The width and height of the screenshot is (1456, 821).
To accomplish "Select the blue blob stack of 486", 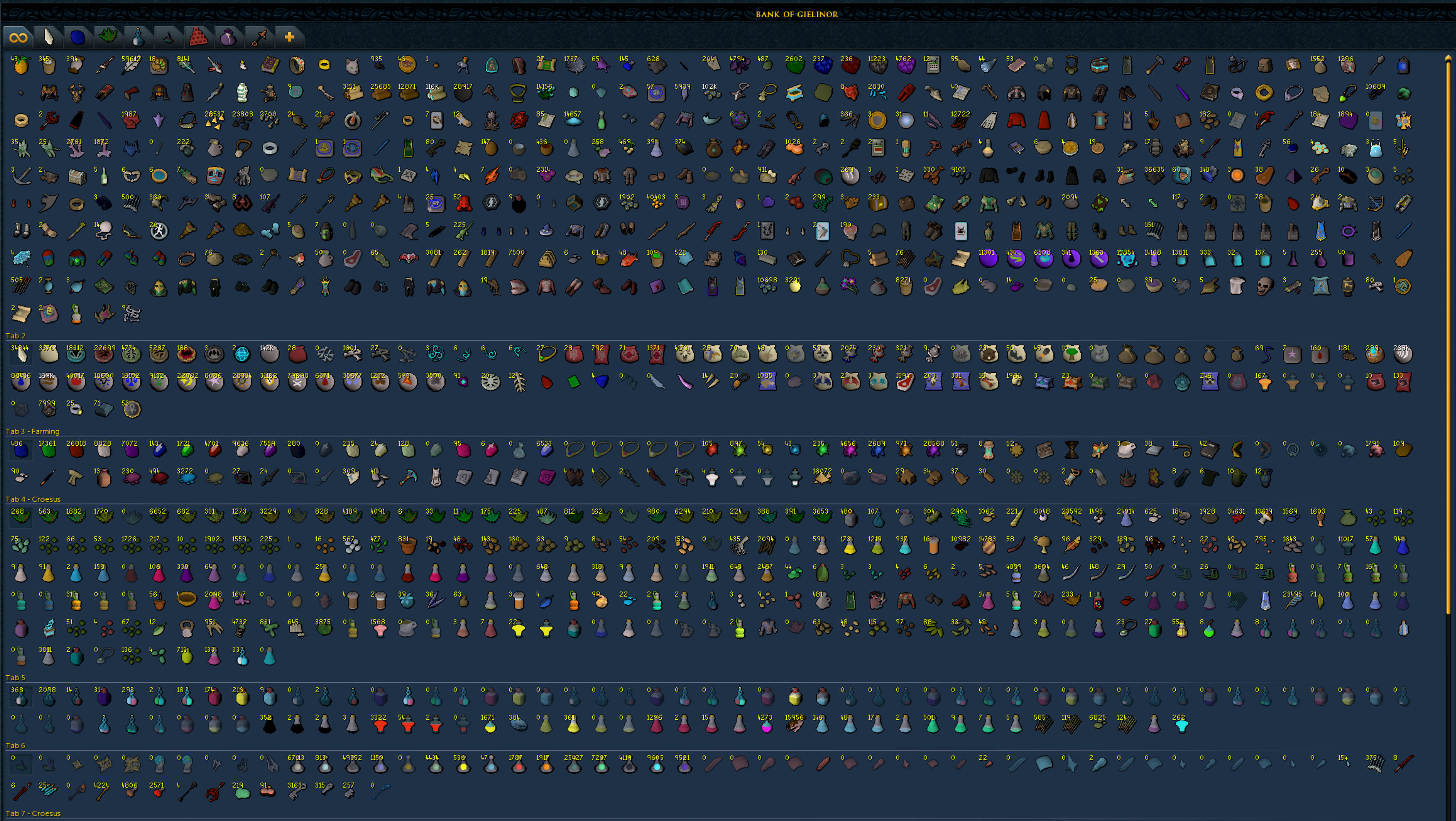I will tap(21, 450).
